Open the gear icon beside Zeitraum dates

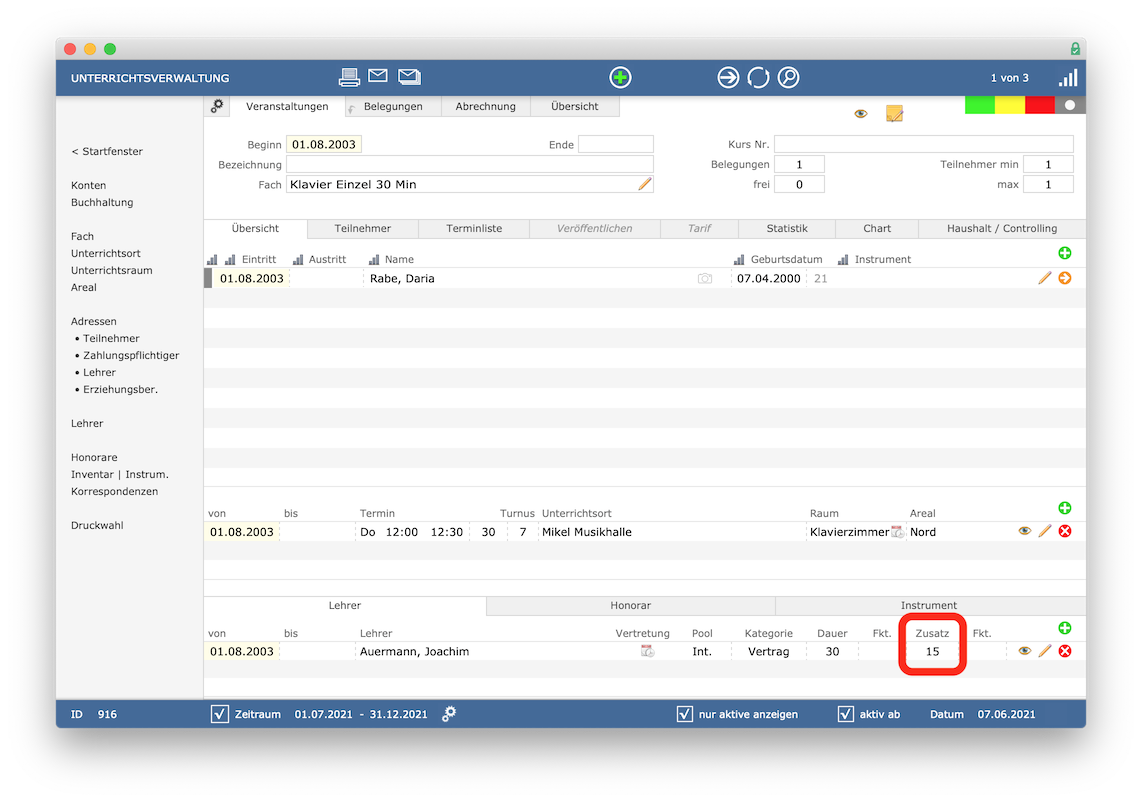coord(449,714)
